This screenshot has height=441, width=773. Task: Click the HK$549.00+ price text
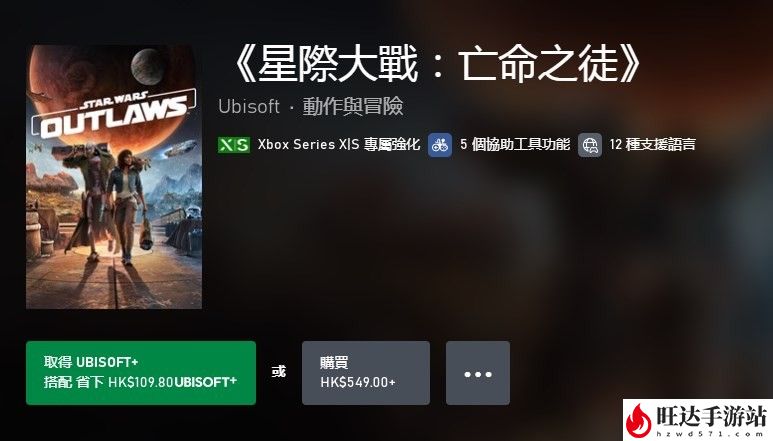click(x=358, y=382)
